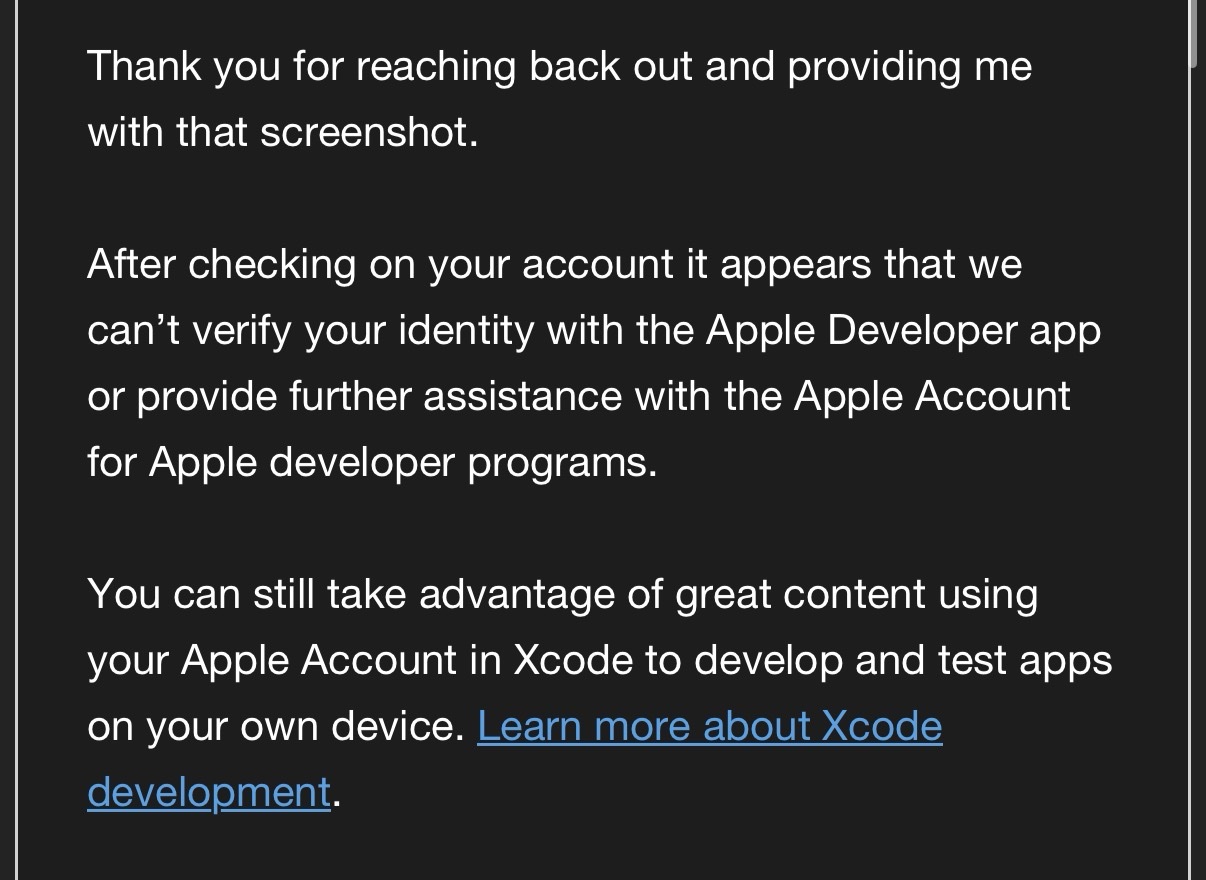The width and height of the screenshot is (1206, 880).
Task: Click the phrase "Apple Developer app"
Action: coord(903,331)
